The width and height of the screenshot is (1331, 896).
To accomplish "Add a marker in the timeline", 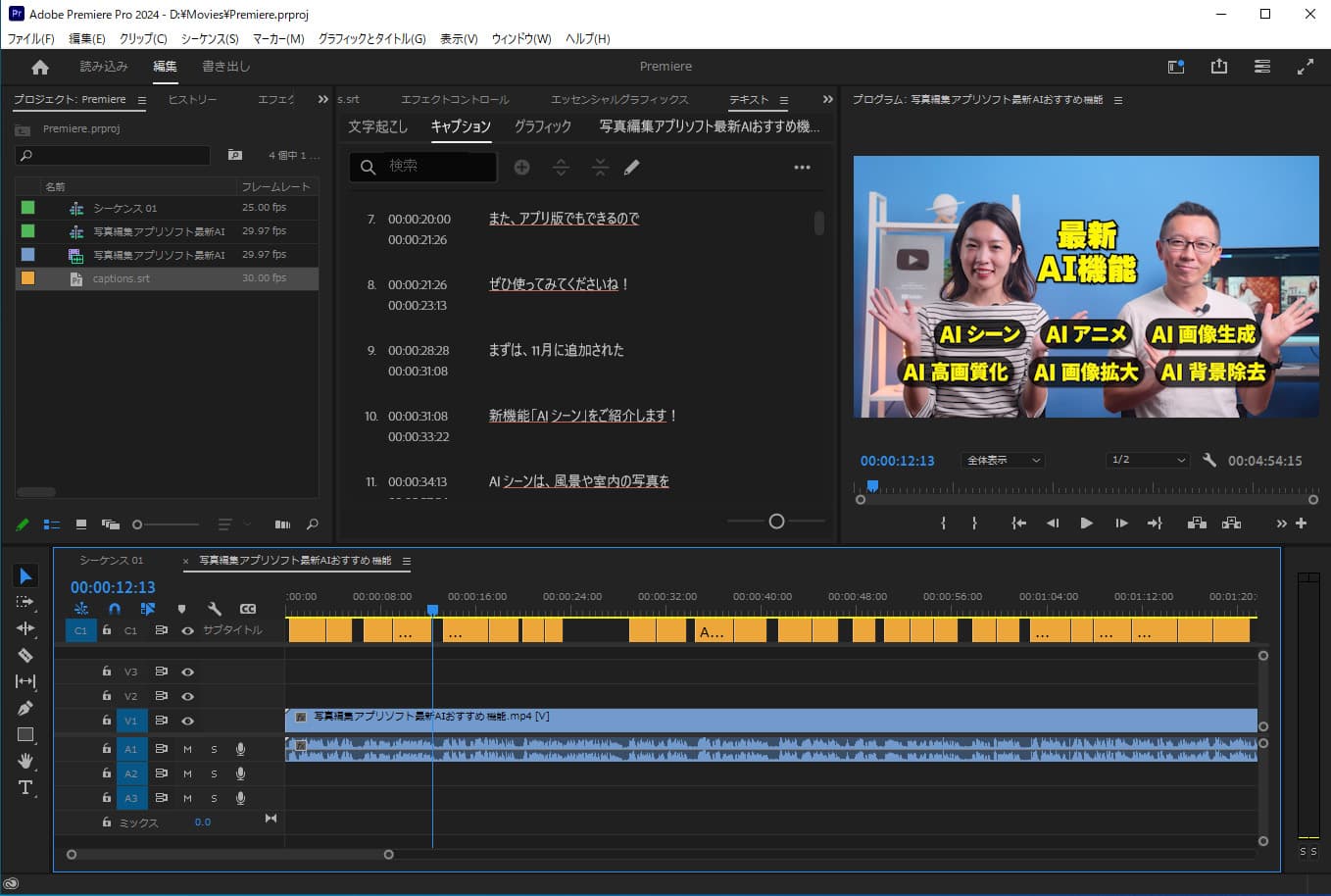I will click(181, 609).
